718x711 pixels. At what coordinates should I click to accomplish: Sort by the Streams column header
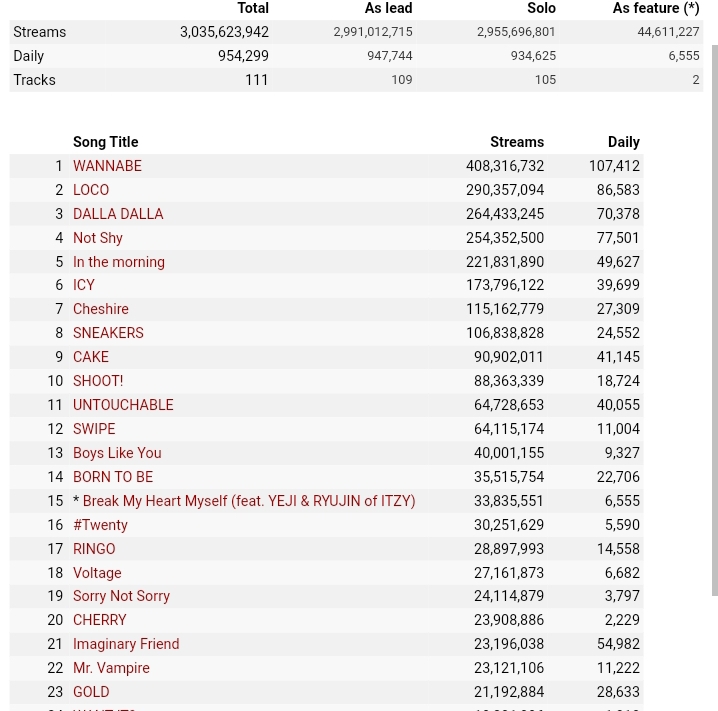(517, 142)
